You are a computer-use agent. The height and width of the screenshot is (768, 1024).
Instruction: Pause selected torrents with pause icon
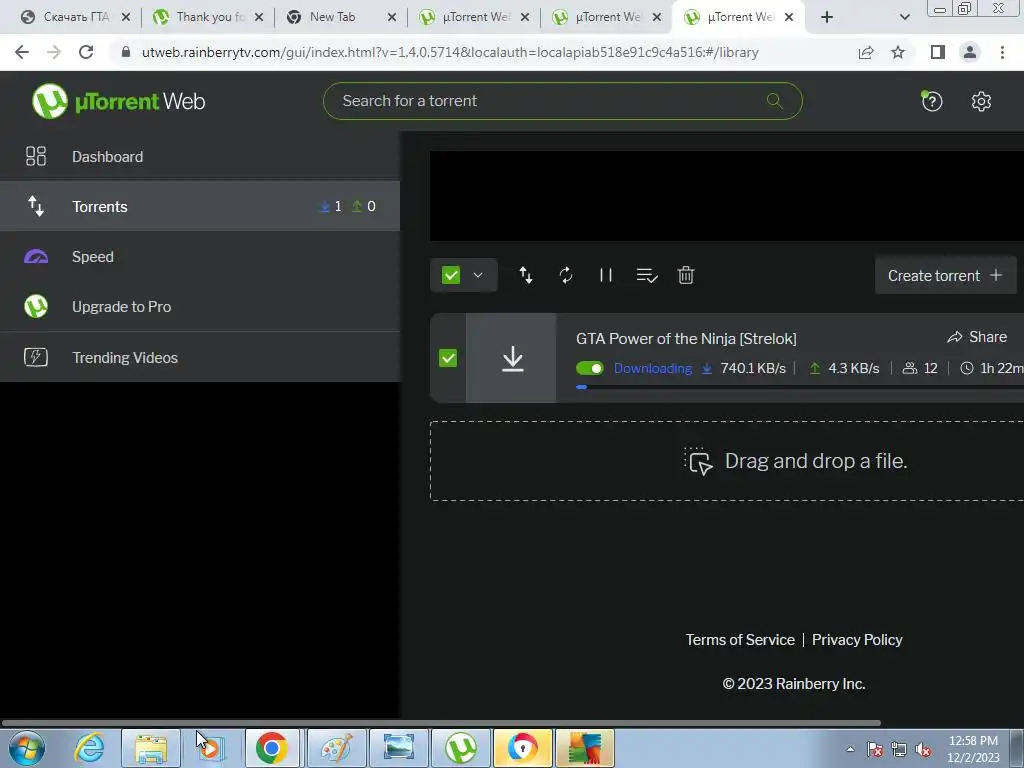(x=605, y=275)
